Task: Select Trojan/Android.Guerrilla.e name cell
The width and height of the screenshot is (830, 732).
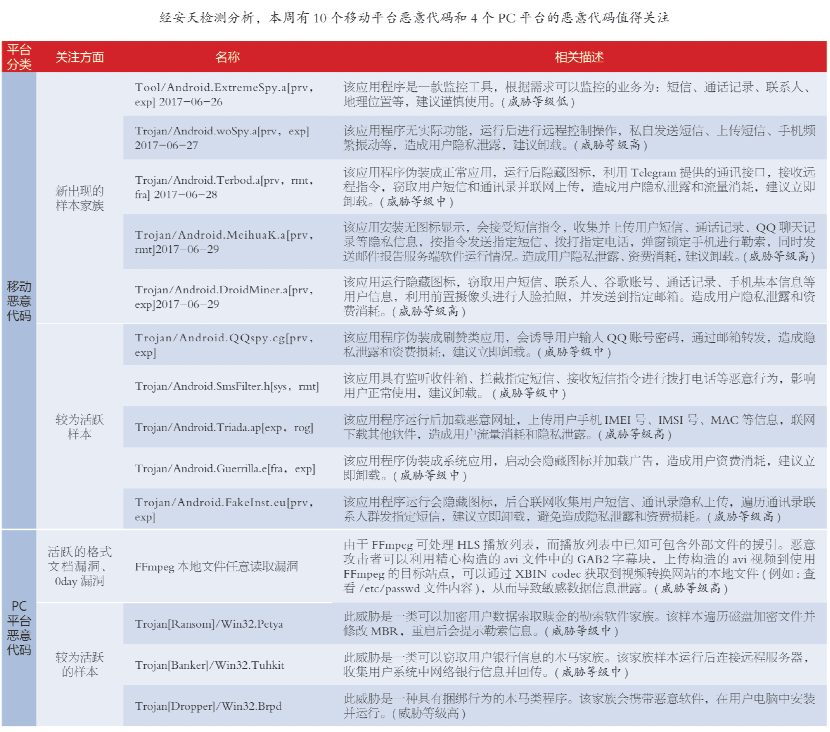Action: pos(228,468)
